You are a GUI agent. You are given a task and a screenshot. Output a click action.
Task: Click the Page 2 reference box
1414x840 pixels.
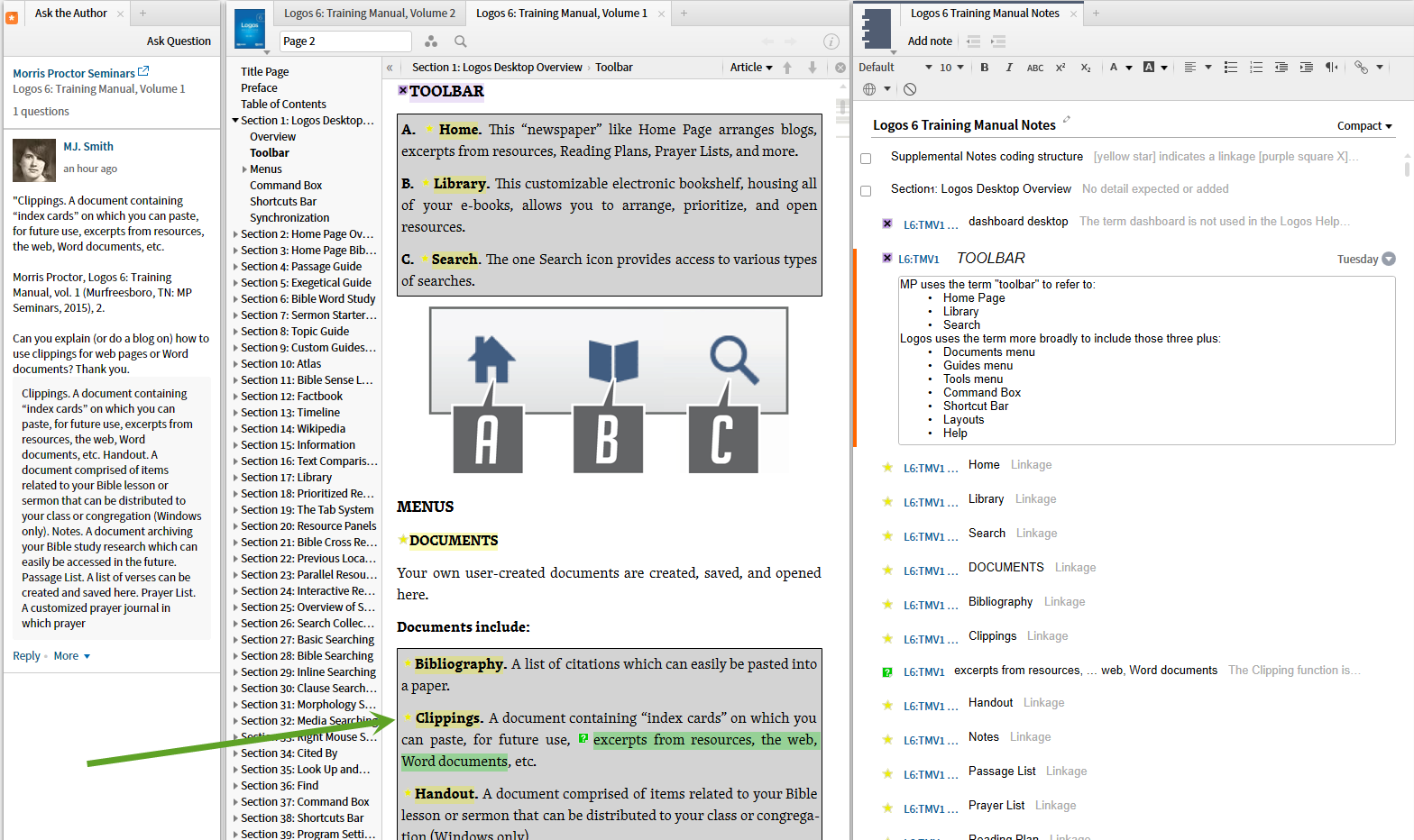pyautogui.click(x=344, y=41)
